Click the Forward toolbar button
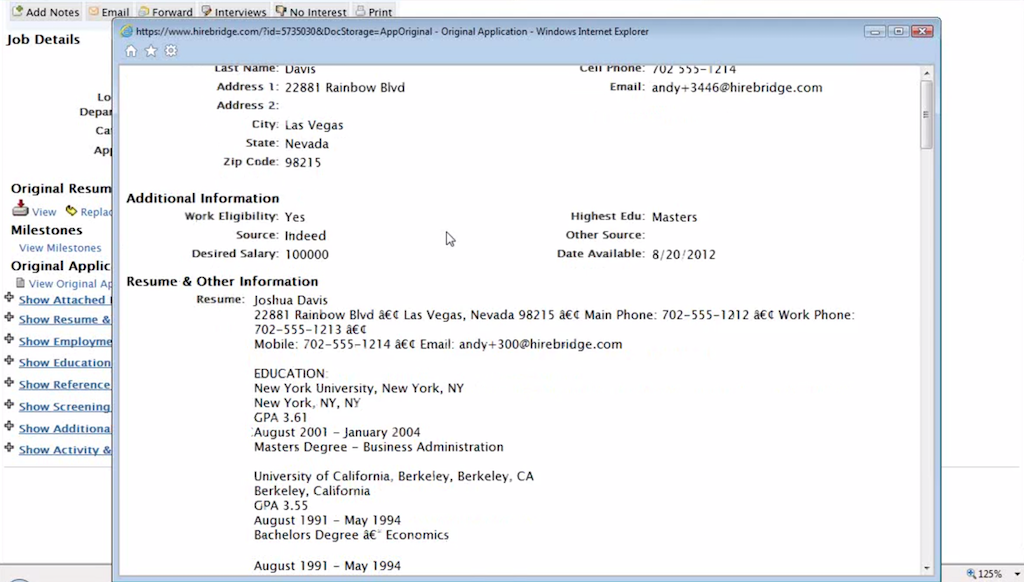This screenshot has width=1024, height=582. (x=165, y=12)
